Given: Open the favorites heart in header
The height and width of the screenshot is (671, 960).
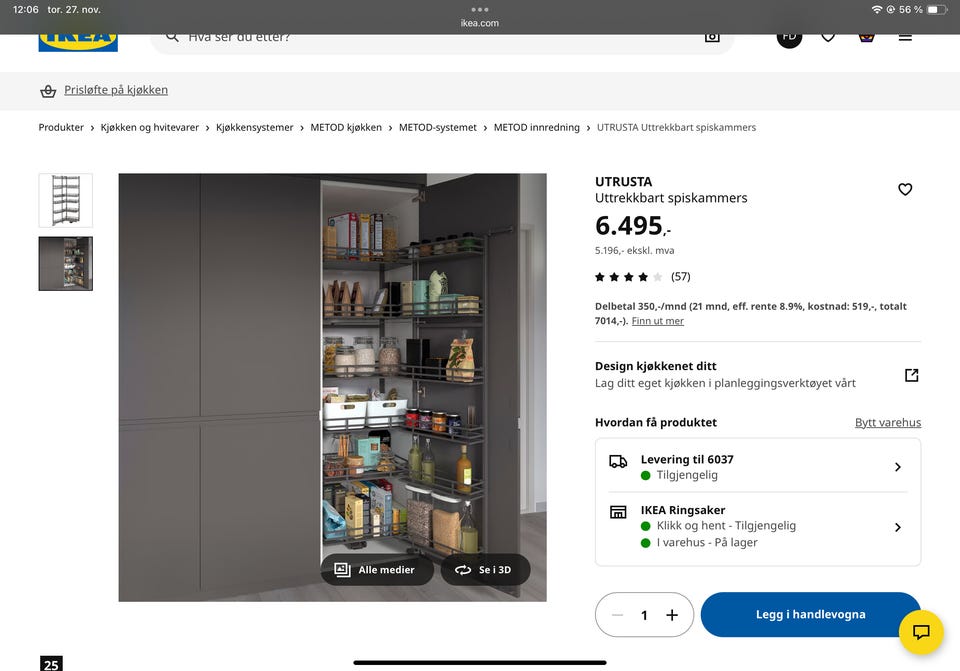Looking at the screenshot, I should (828, 38).
